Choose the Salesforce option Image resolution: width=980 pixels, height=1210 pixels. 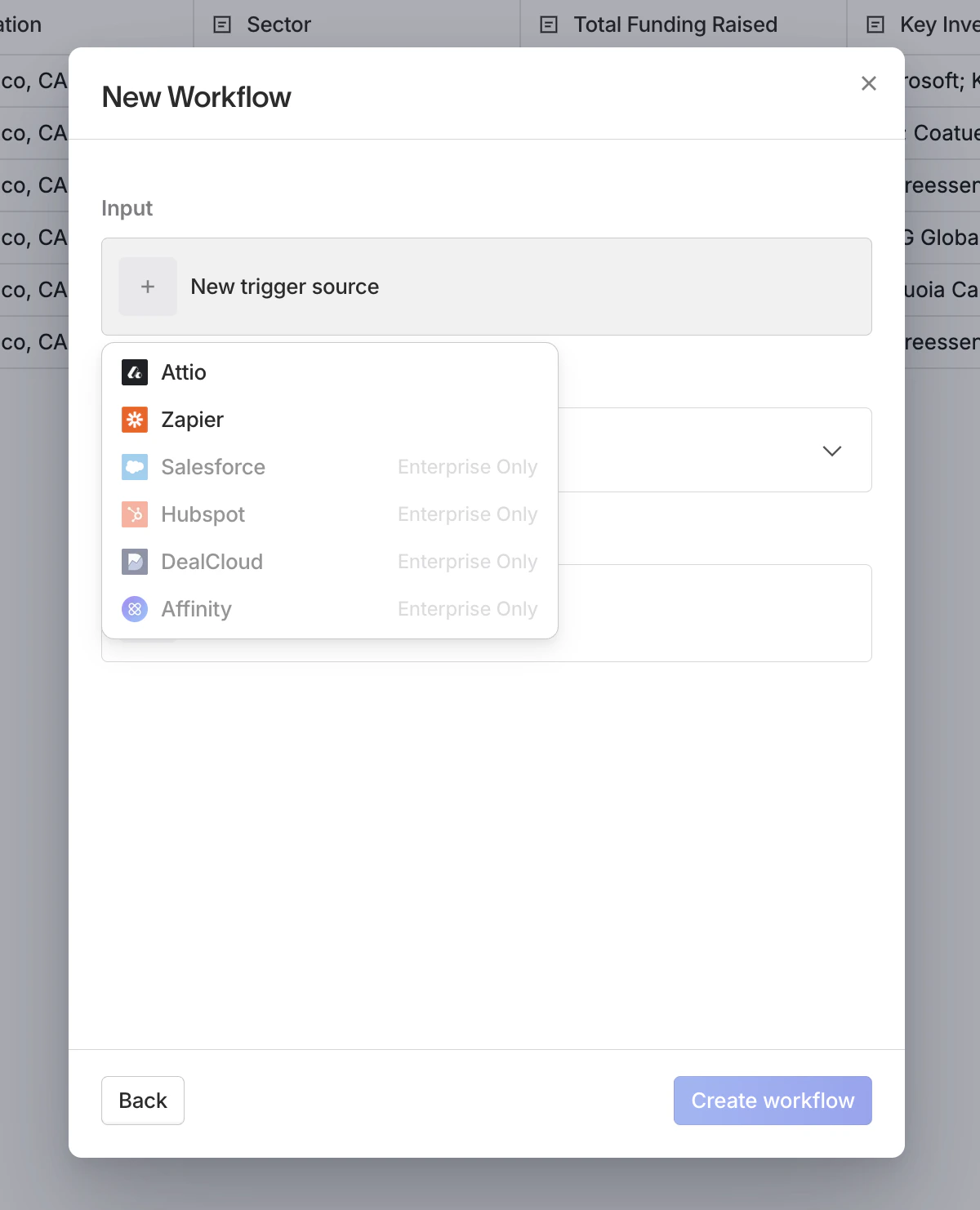(x=330, y=467)
